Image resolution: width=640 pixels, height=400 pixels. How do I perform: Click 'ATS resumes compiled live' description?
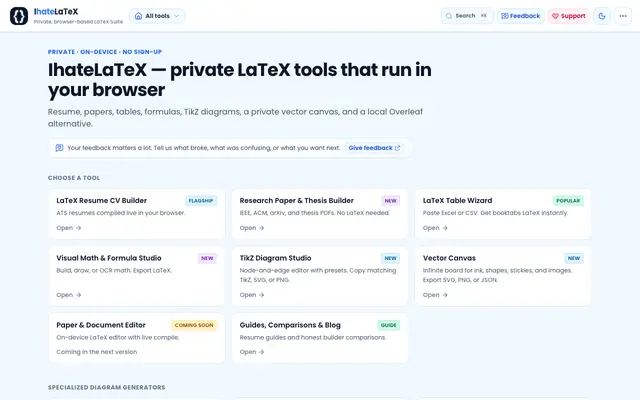point(121,213)
